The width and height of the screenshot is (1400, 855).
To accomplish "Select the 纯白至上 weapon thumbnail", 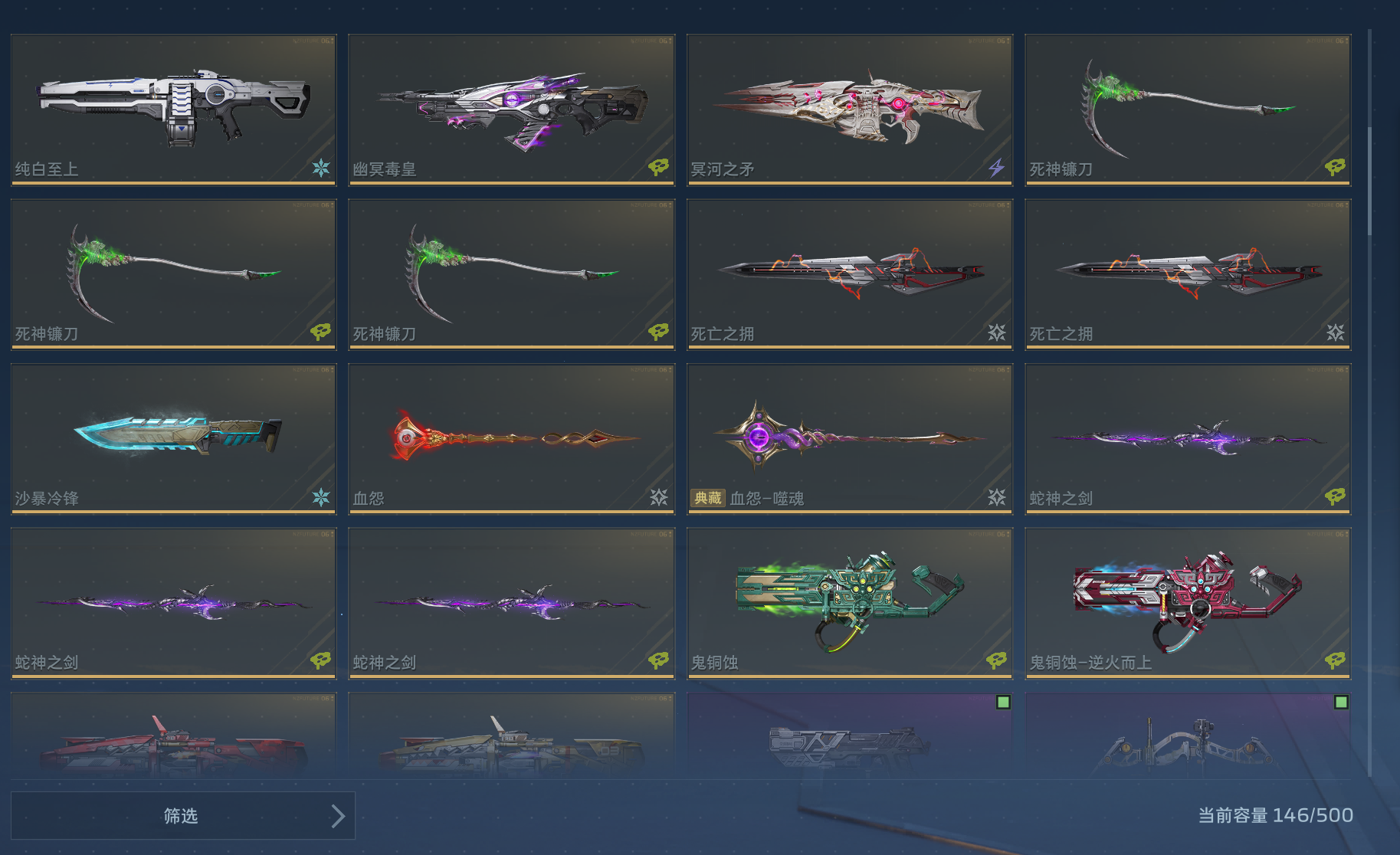I will [174, 110].
